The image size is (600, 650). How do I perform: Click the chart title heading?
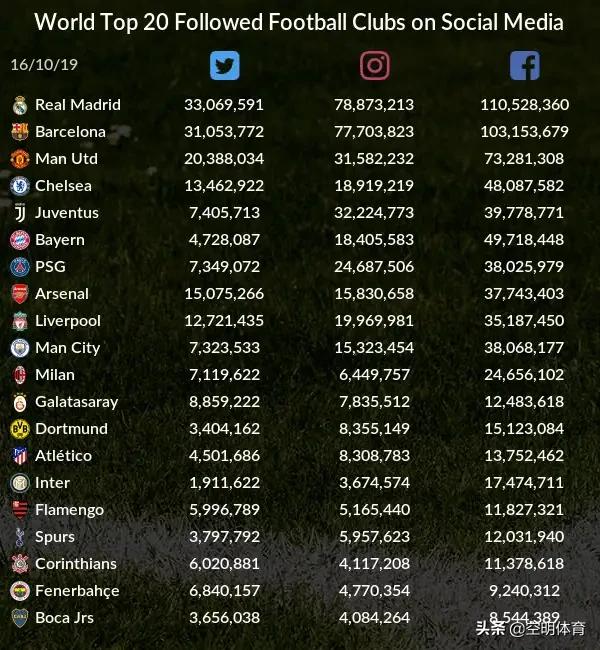(299, 22)
